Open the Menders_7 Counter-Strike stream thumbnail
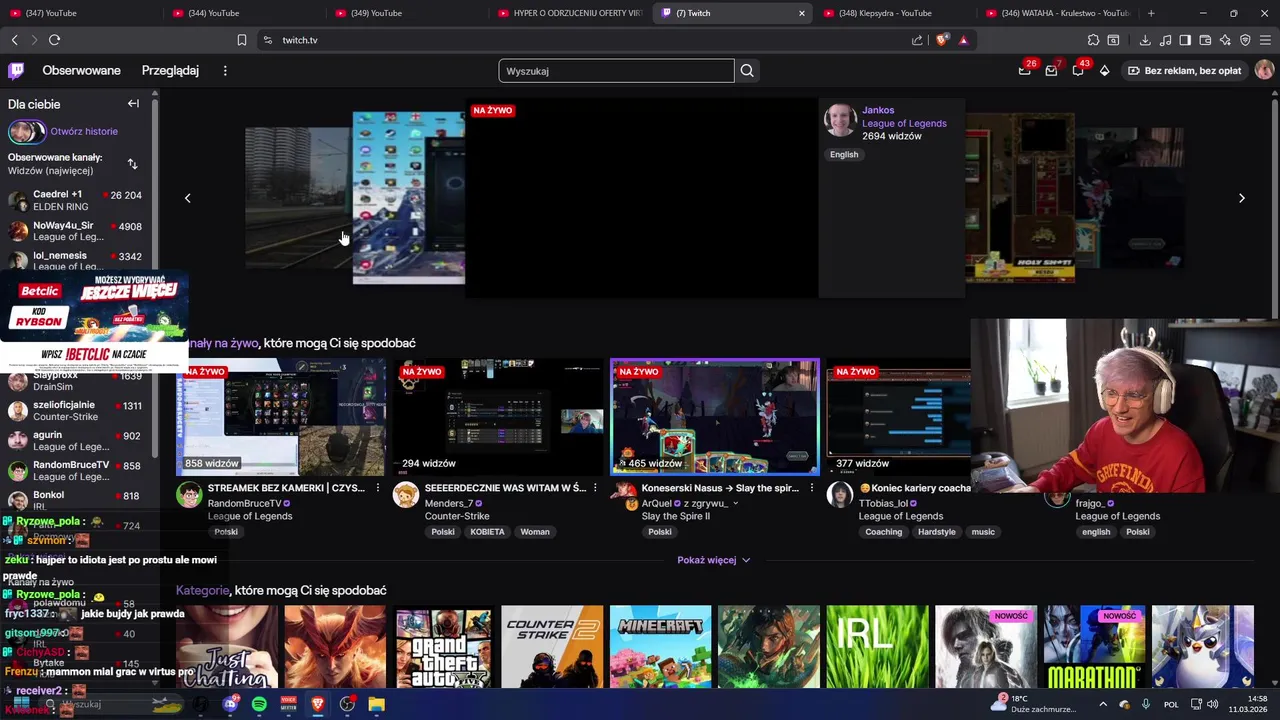 (497, 417)
